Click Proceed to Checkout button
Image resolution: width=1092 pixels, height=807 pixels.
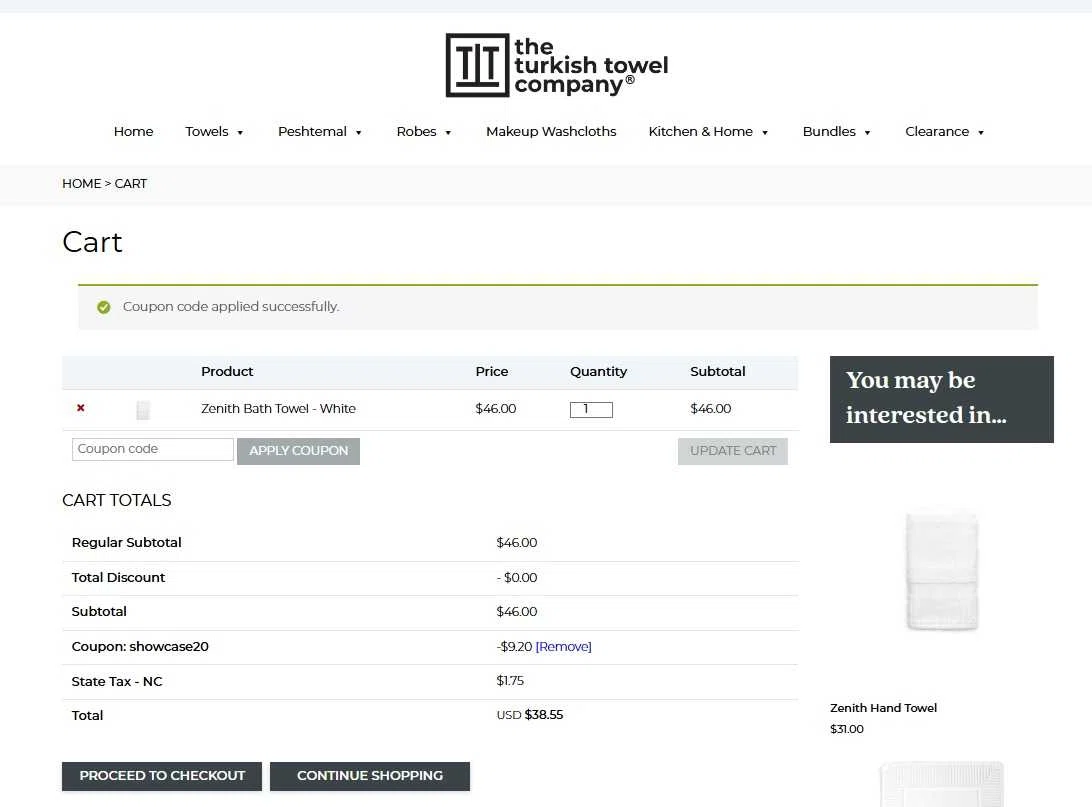click(162, 776)
